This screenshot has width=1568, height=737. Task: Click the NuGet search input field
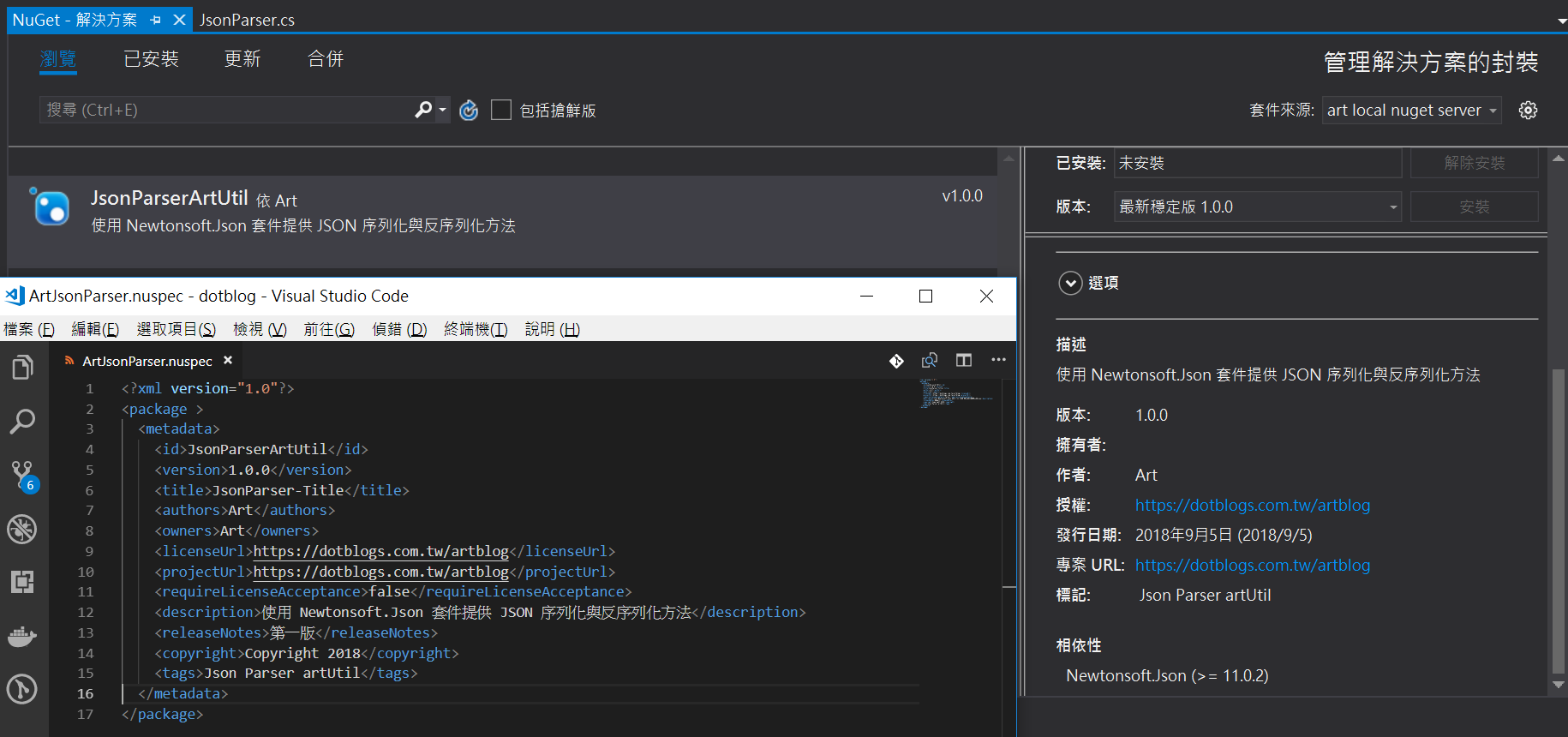tap(227, 110)
